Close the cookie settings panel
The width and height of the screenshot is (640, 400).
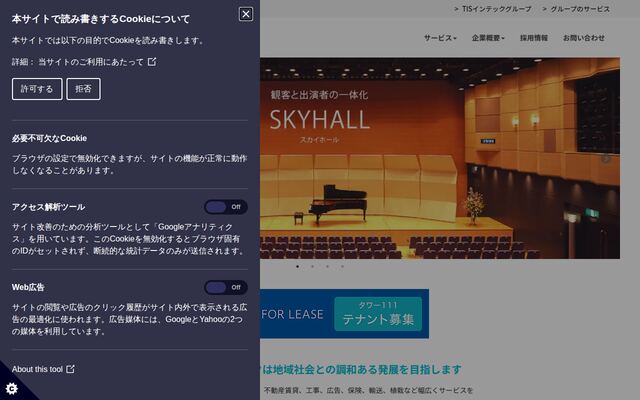pos(246,14)
